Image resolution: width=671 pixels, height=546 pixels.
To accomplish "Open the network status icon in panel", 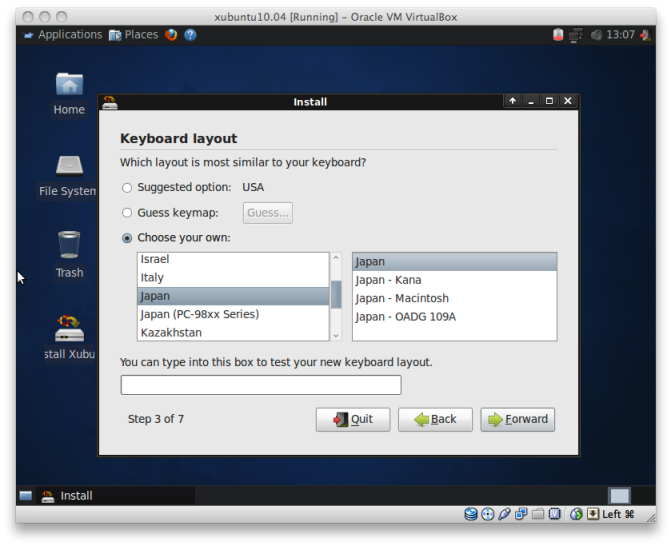I will point(576,35).
